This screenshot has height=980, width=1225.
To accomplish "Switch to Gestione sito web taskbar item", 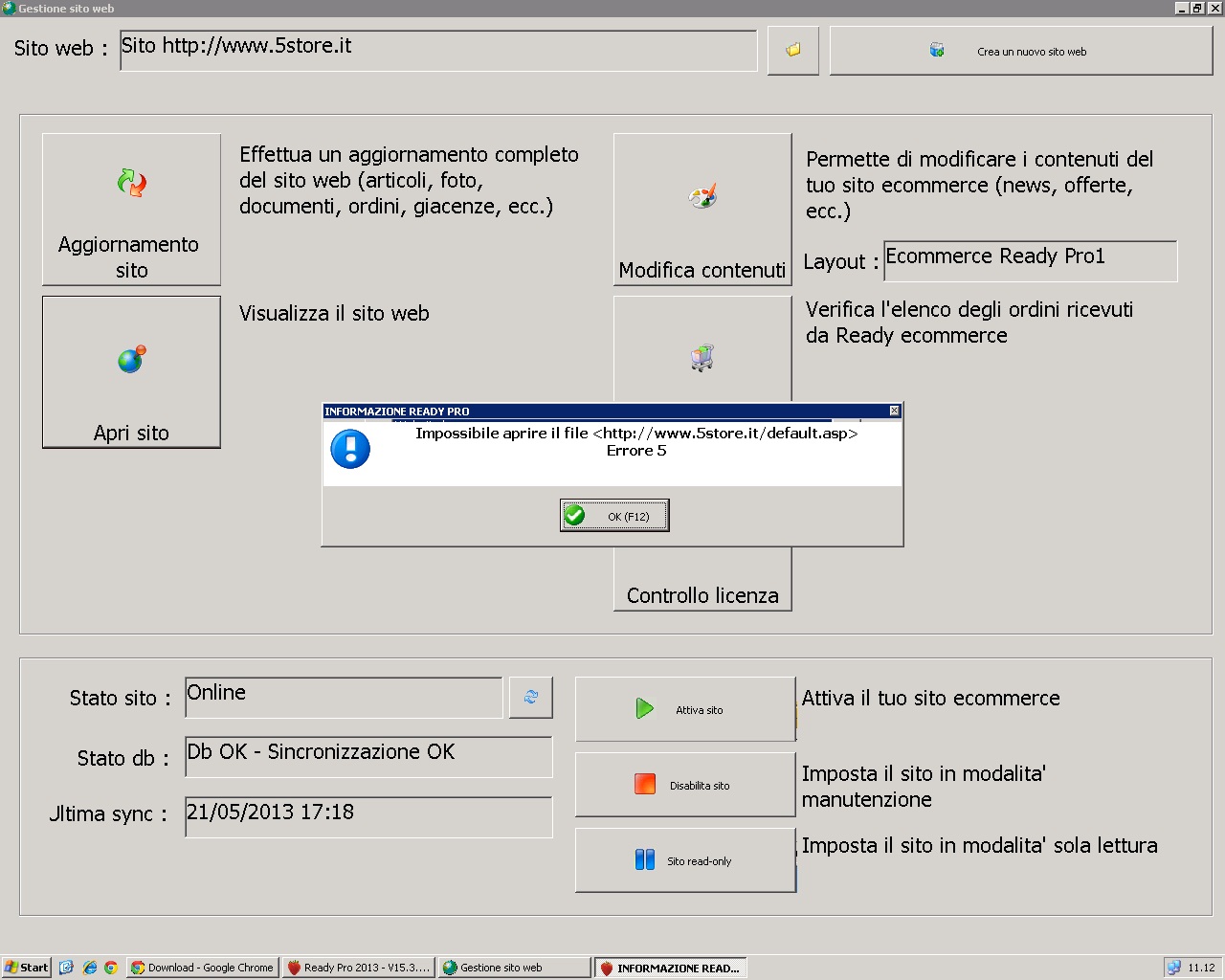I will click(x=515, y=968).
